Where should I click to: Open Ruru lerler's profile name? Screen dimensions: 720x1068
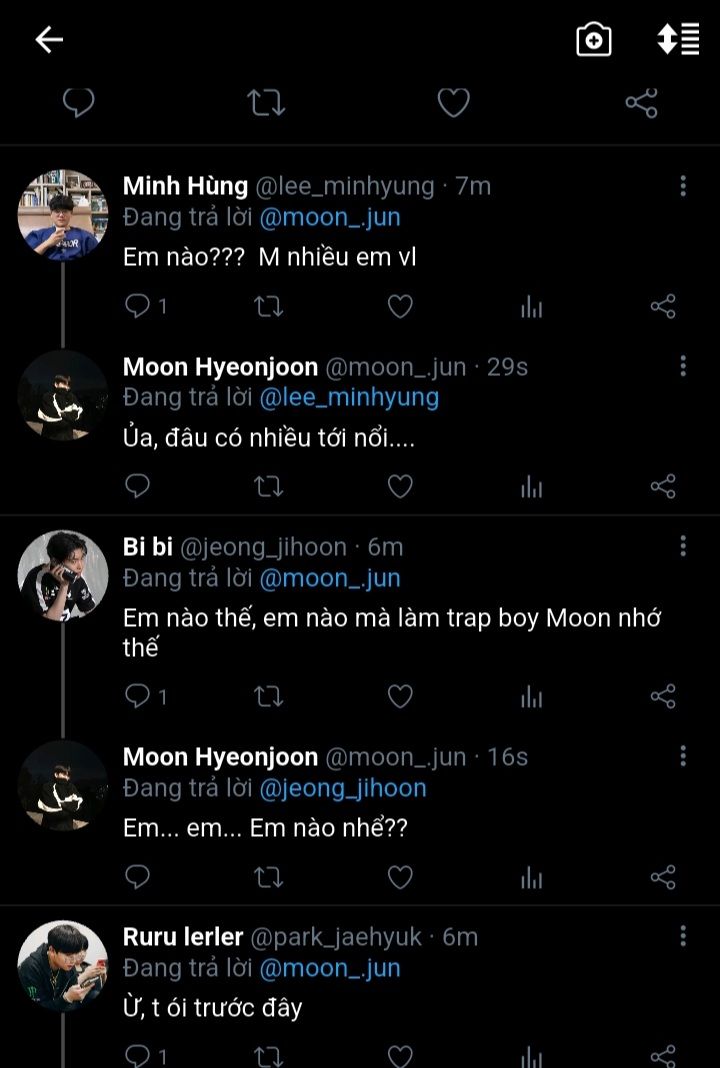click(x=183, y=937)
